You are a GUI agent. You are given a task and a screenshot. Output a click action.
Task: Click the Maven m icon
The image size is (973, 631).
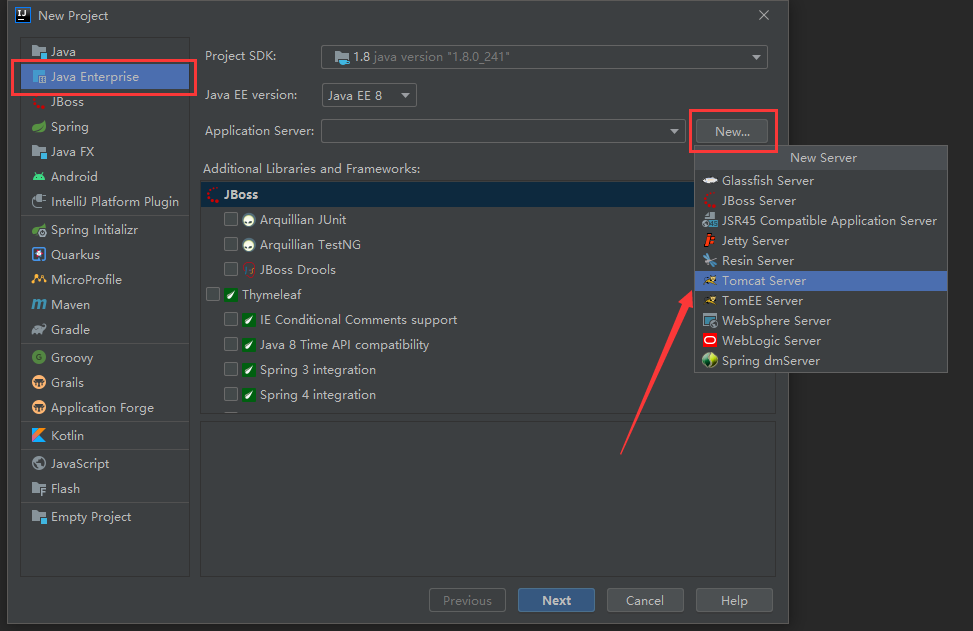click(x=39, y=305)
